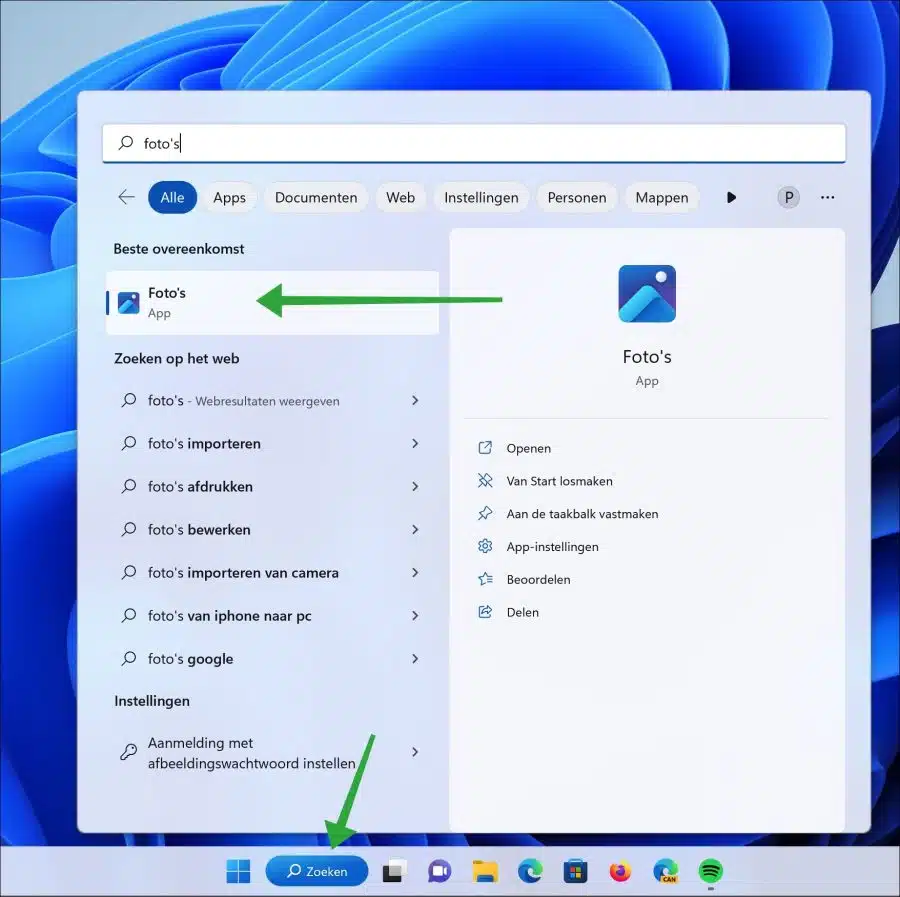
Task: Switch to the Documenten filter tab
Action: coord(316,197)
